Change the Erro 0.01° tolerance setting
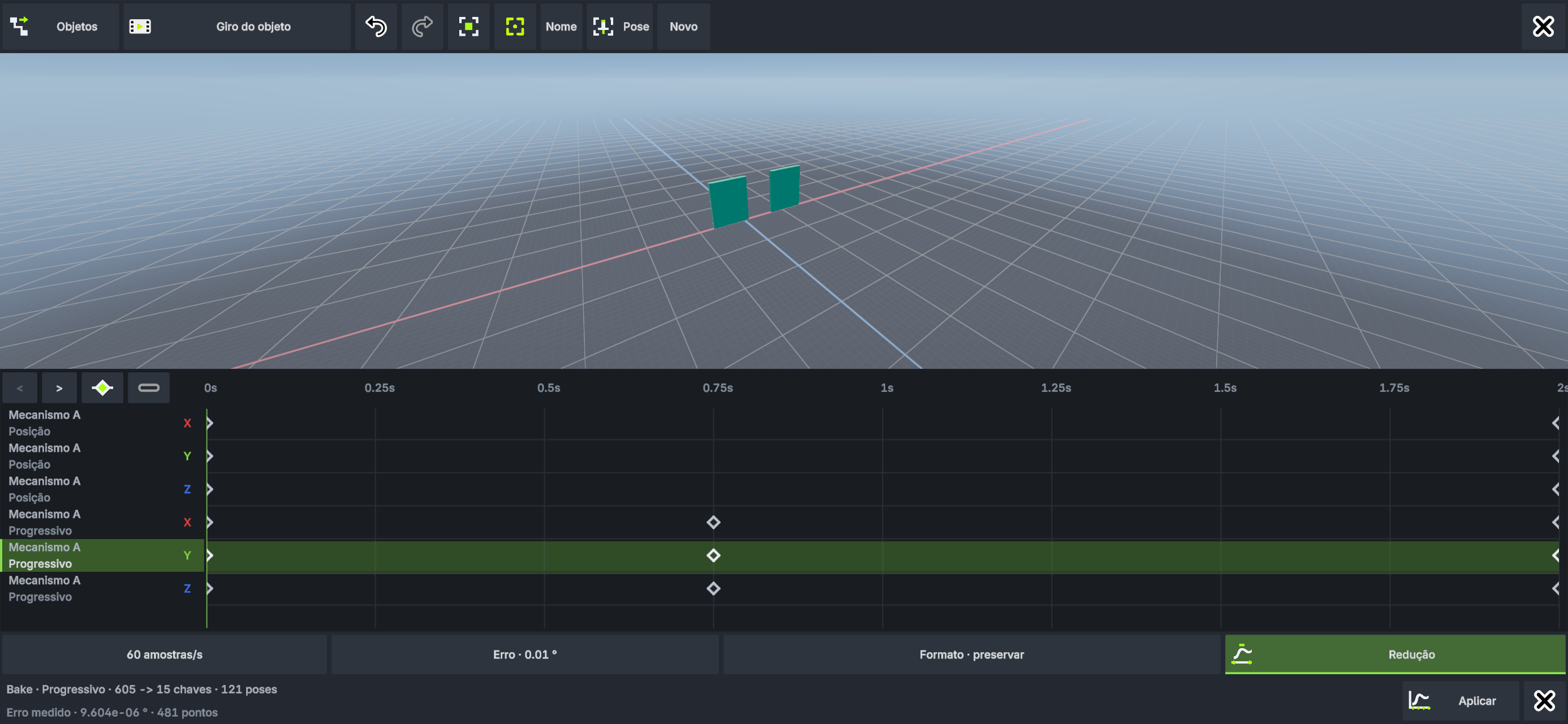 525,654
